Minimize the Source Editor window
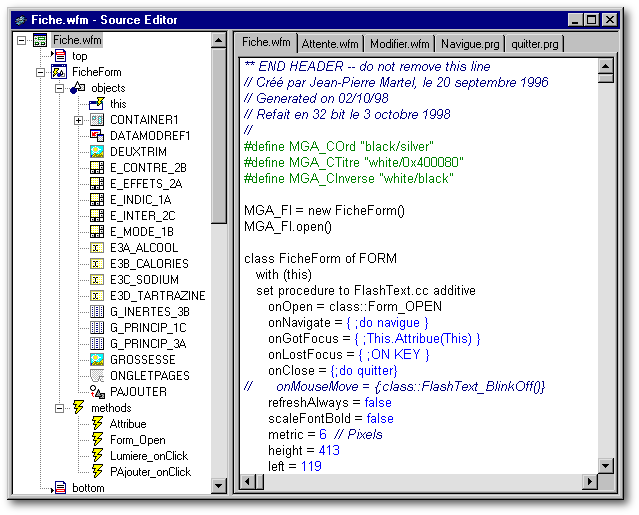Viewport: 639px width, 515px height. [575, 20]
